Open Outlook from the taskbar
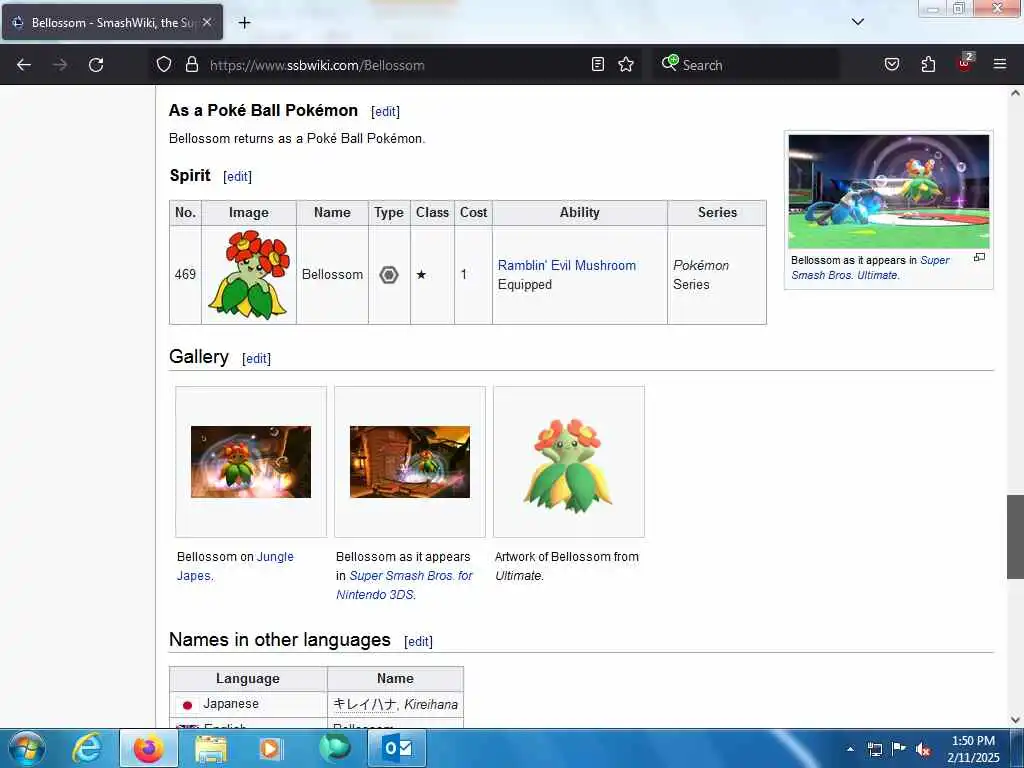The image size is (1024, 768). (397, 748)
